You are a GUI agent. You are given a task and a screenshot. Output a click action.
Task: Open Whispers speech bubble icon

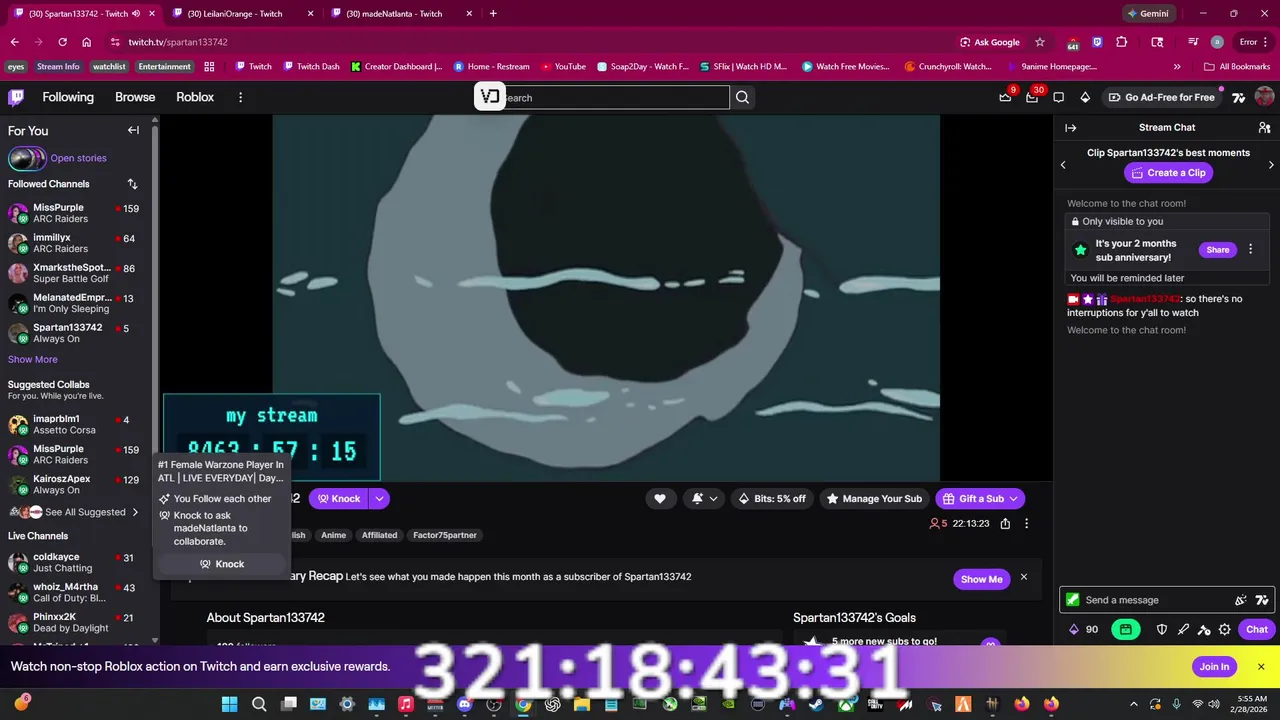pyautogui.click(x=1059, y=97)
